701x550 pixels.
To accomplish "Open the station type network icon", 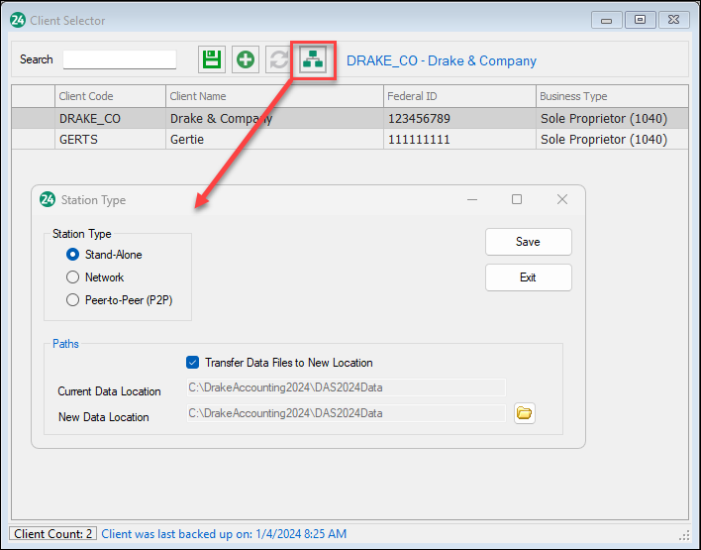I will click(313, 60).
